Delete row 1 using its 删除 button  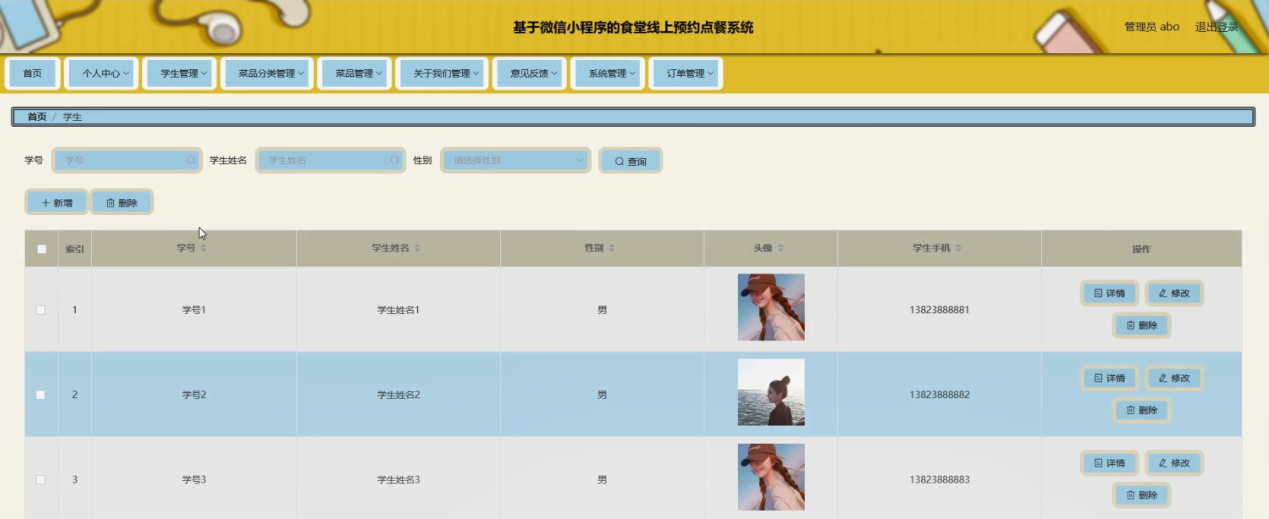point(1141,325)
